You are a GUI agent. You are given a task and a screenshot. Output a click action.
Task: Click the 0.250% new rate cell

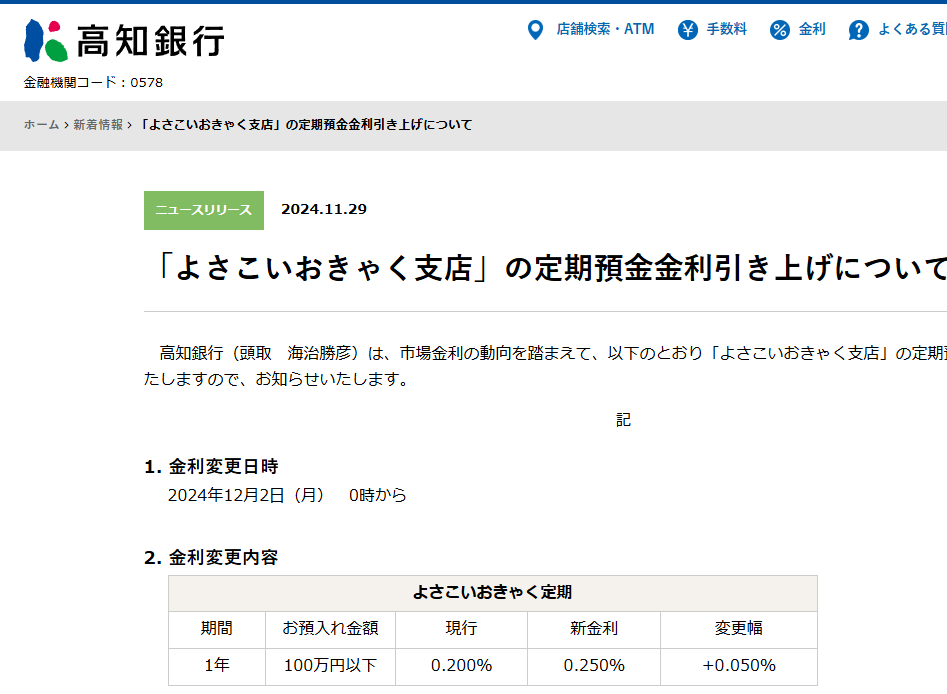[594, 666]
